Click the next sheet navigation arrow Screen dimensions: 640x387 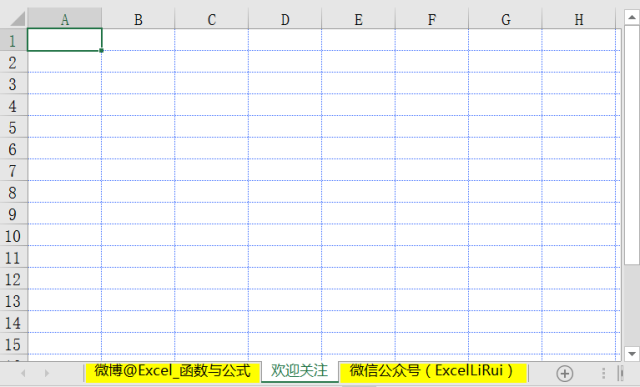coord(47,373)
